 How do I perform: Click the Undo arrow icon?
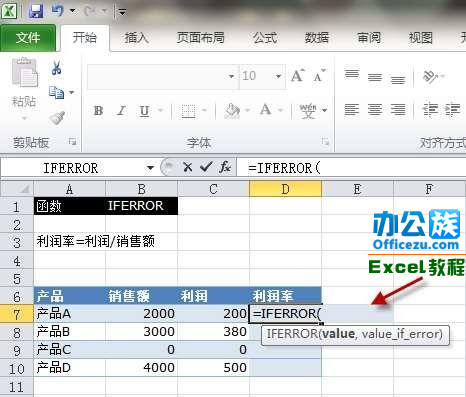(57, 11)
